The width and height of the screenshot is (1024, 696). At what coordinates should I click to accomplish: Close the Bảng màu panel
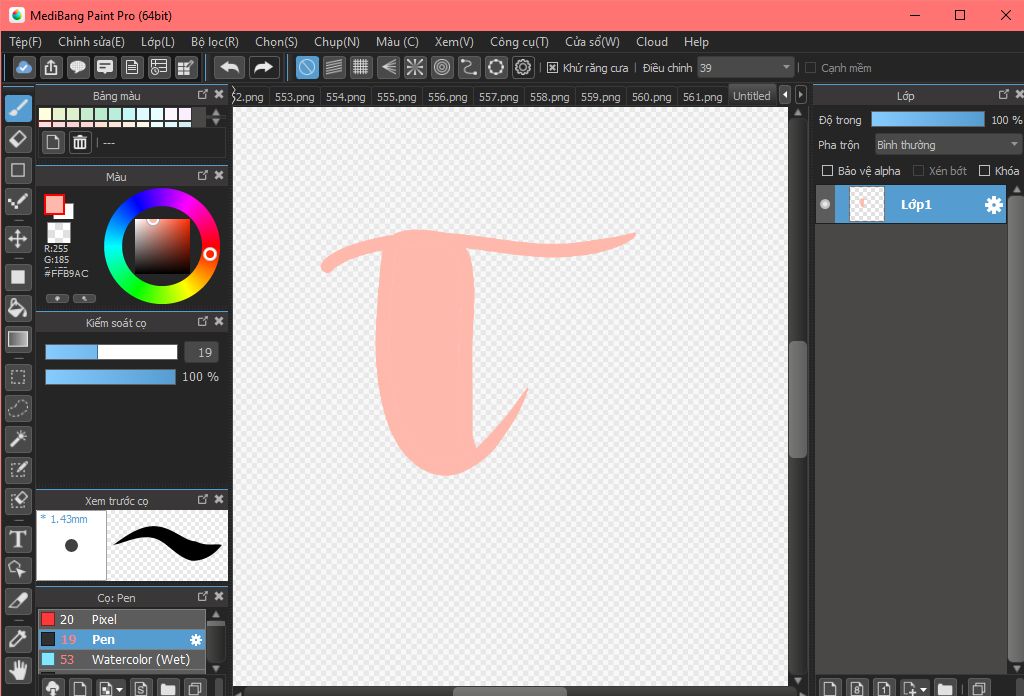tap(219, 95)
